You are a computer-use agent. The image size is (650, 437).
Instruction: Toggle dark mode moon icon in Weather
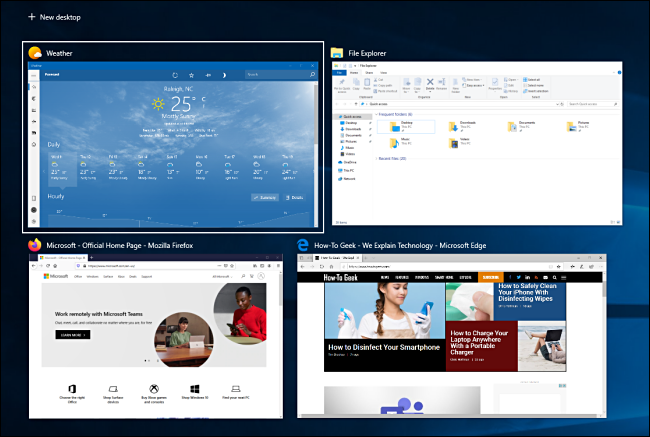(x=224, y=75)
